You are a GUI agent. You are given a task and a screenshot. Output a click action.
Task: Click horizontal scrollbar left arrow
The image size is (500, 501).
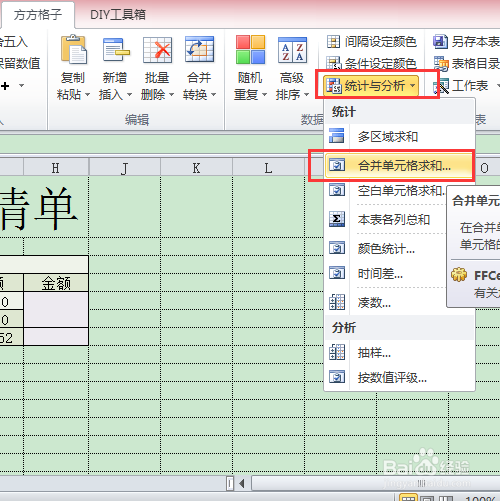tap(242, 483)
